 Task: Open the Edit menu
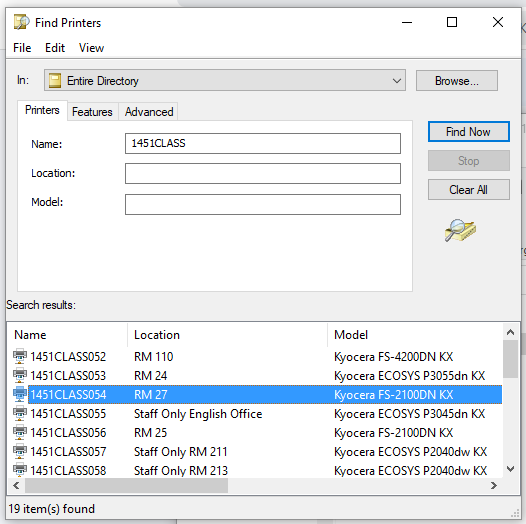[x=55, y=48]
